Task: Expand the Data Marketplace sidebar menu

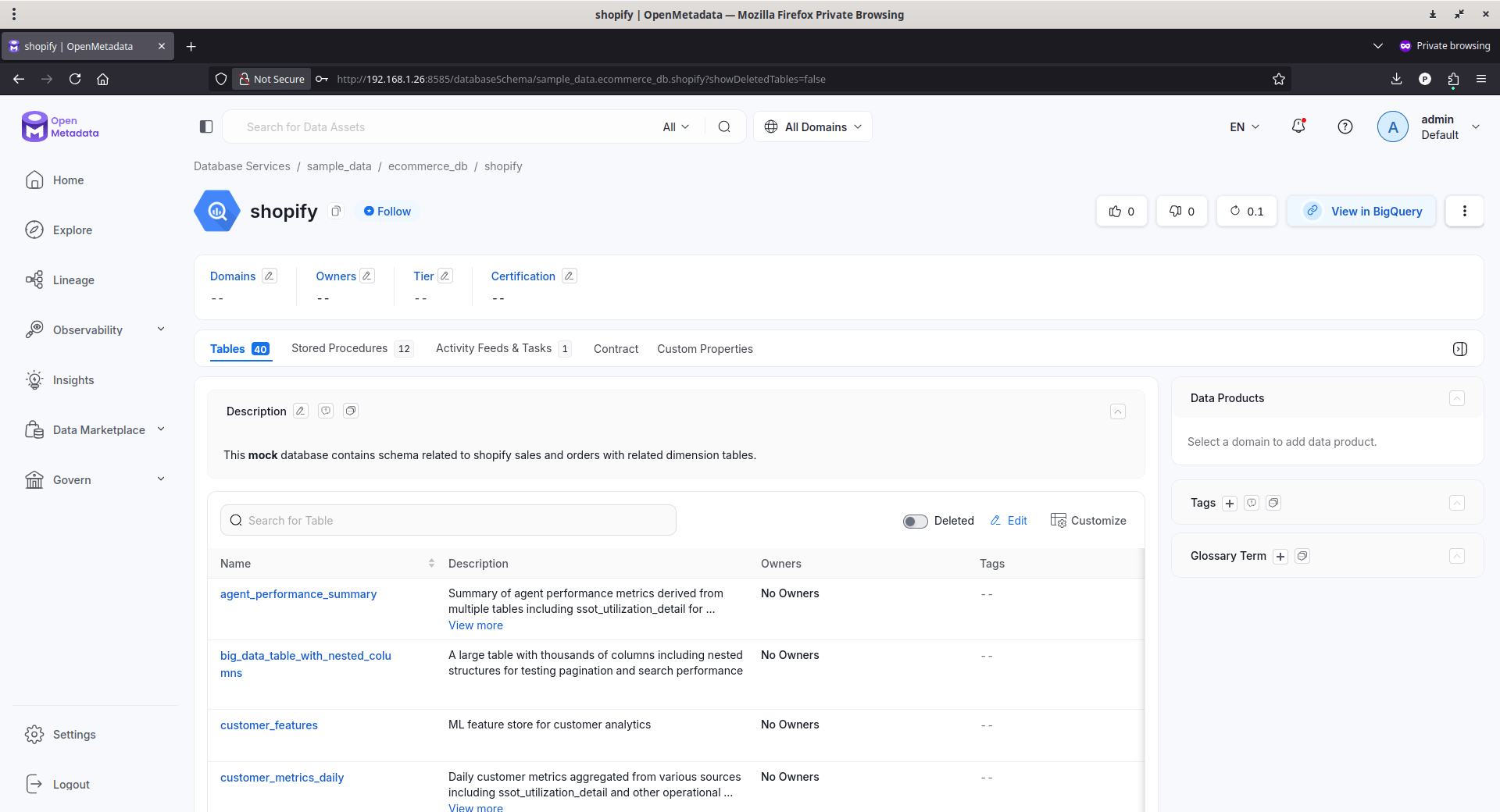Action: click(161, 429)
